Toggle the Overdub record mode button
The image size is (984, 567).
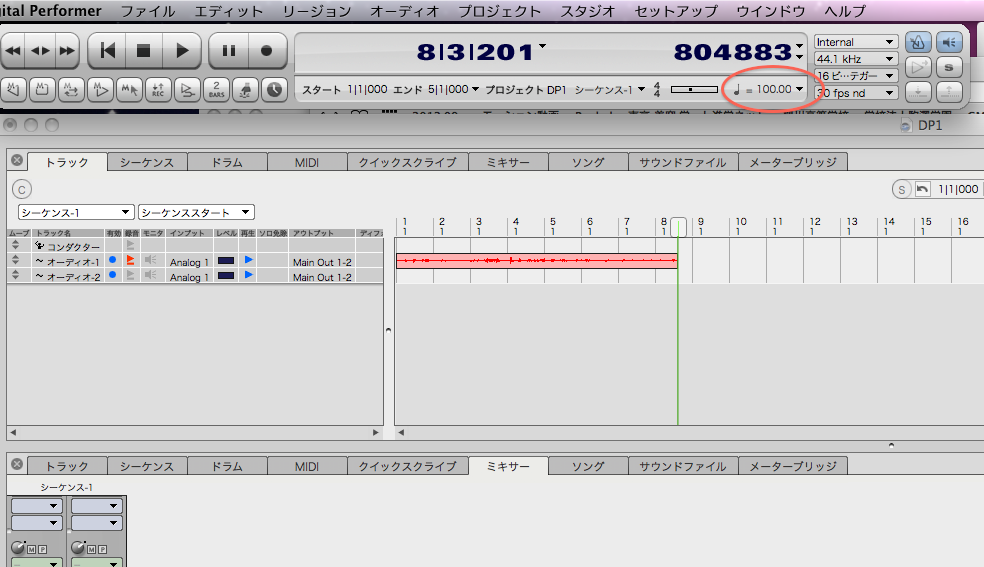[187, 90]
